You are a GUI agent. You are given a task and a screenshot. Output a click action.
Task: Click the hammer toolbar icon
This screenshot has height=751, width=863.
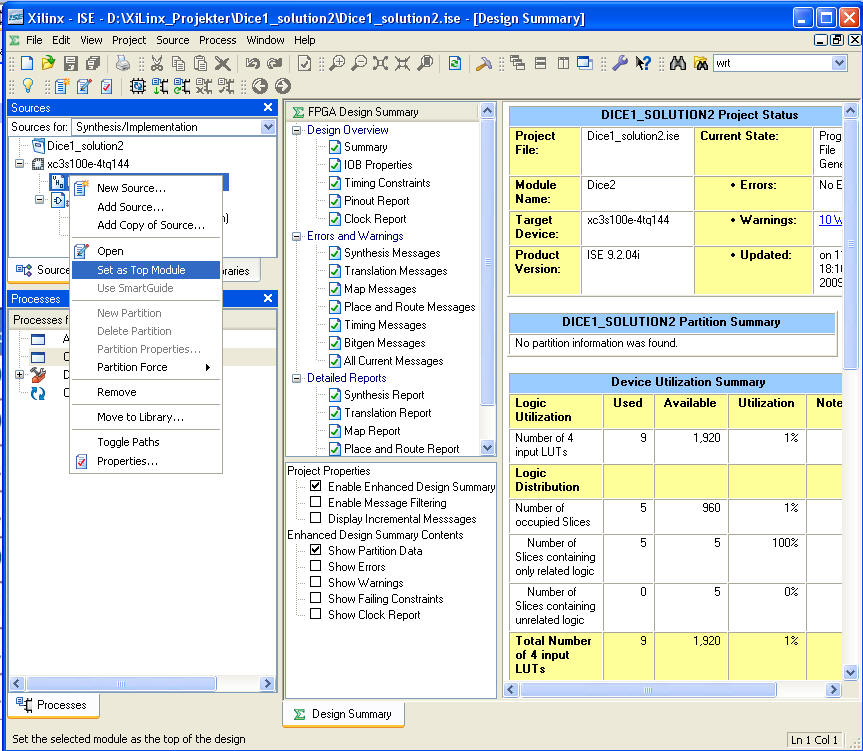pos(483,63)
